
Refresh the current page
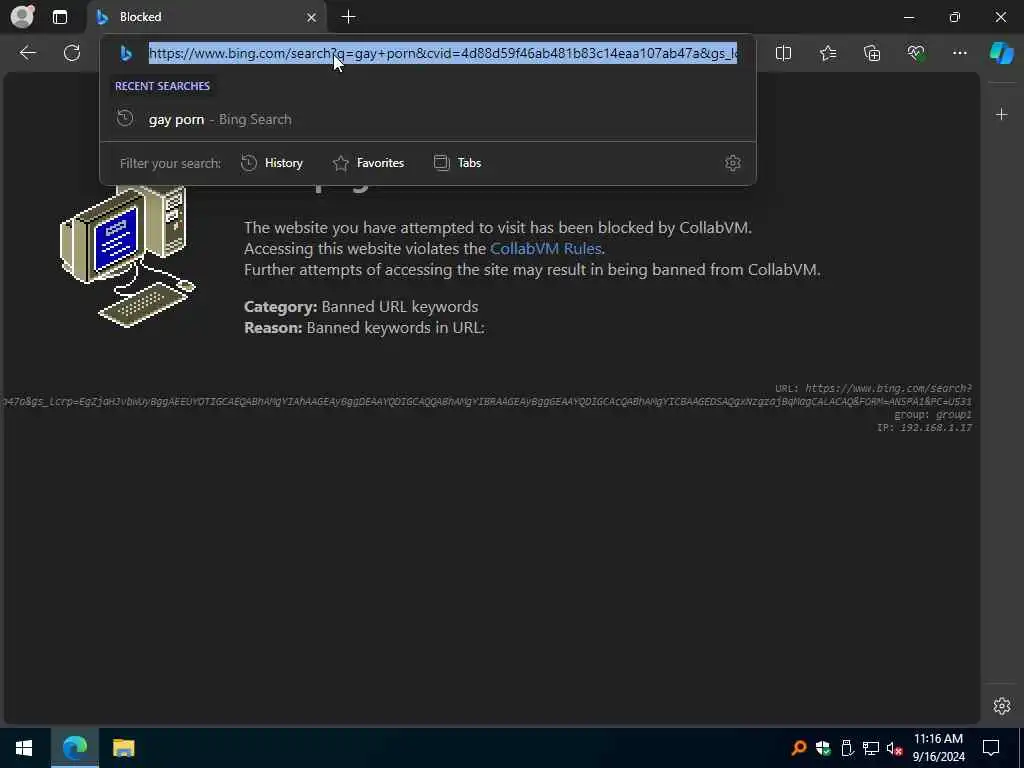(72, 53)
